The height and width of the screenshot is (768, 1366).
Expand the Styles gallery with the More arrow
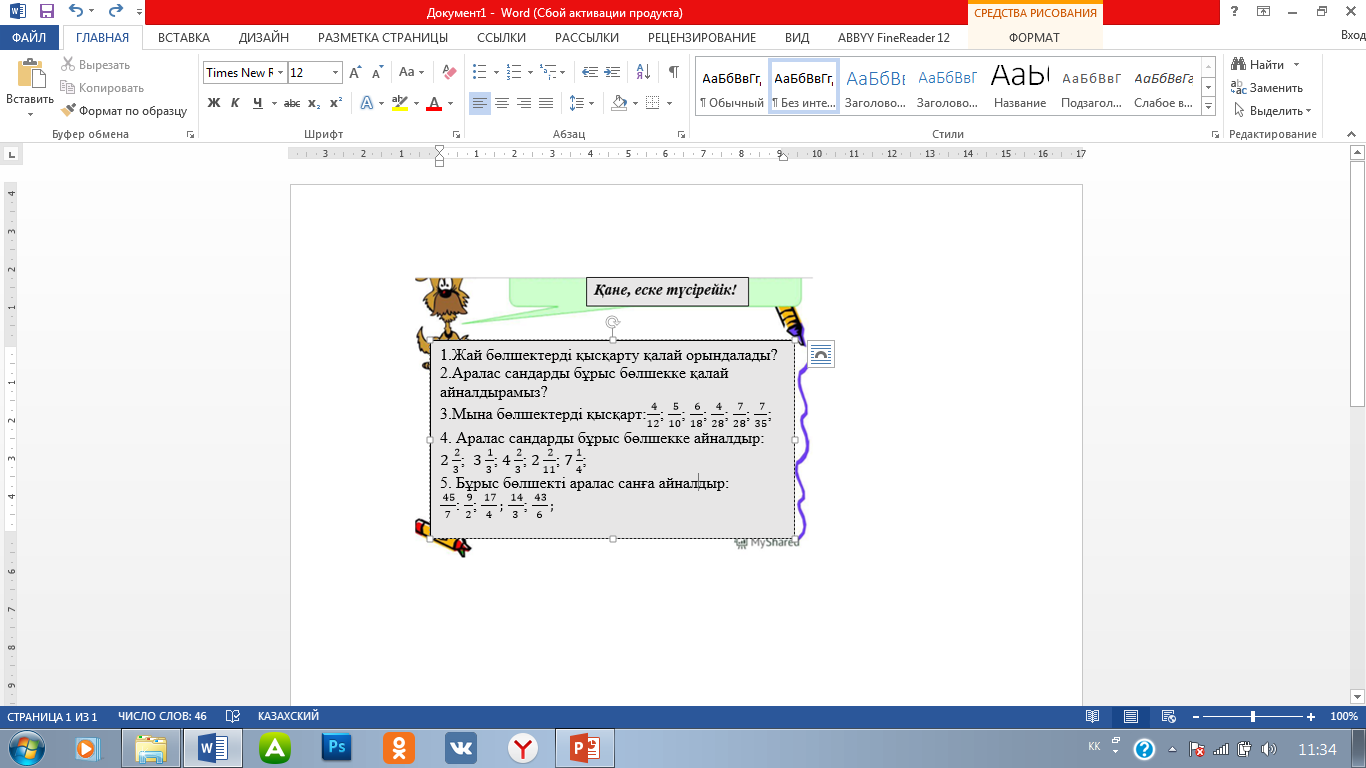(1209, 107)
